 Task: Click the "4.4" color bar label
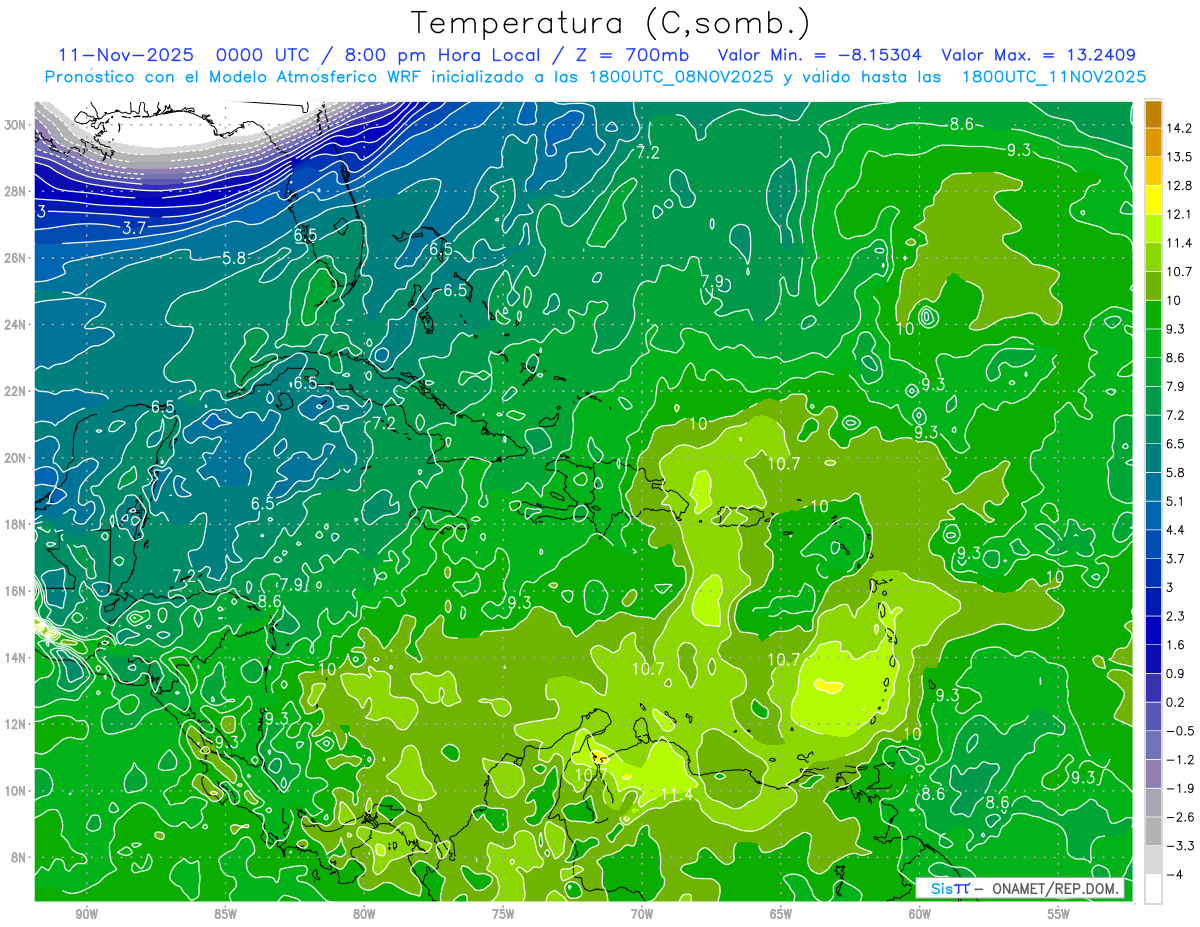[x=1174, y=530]
